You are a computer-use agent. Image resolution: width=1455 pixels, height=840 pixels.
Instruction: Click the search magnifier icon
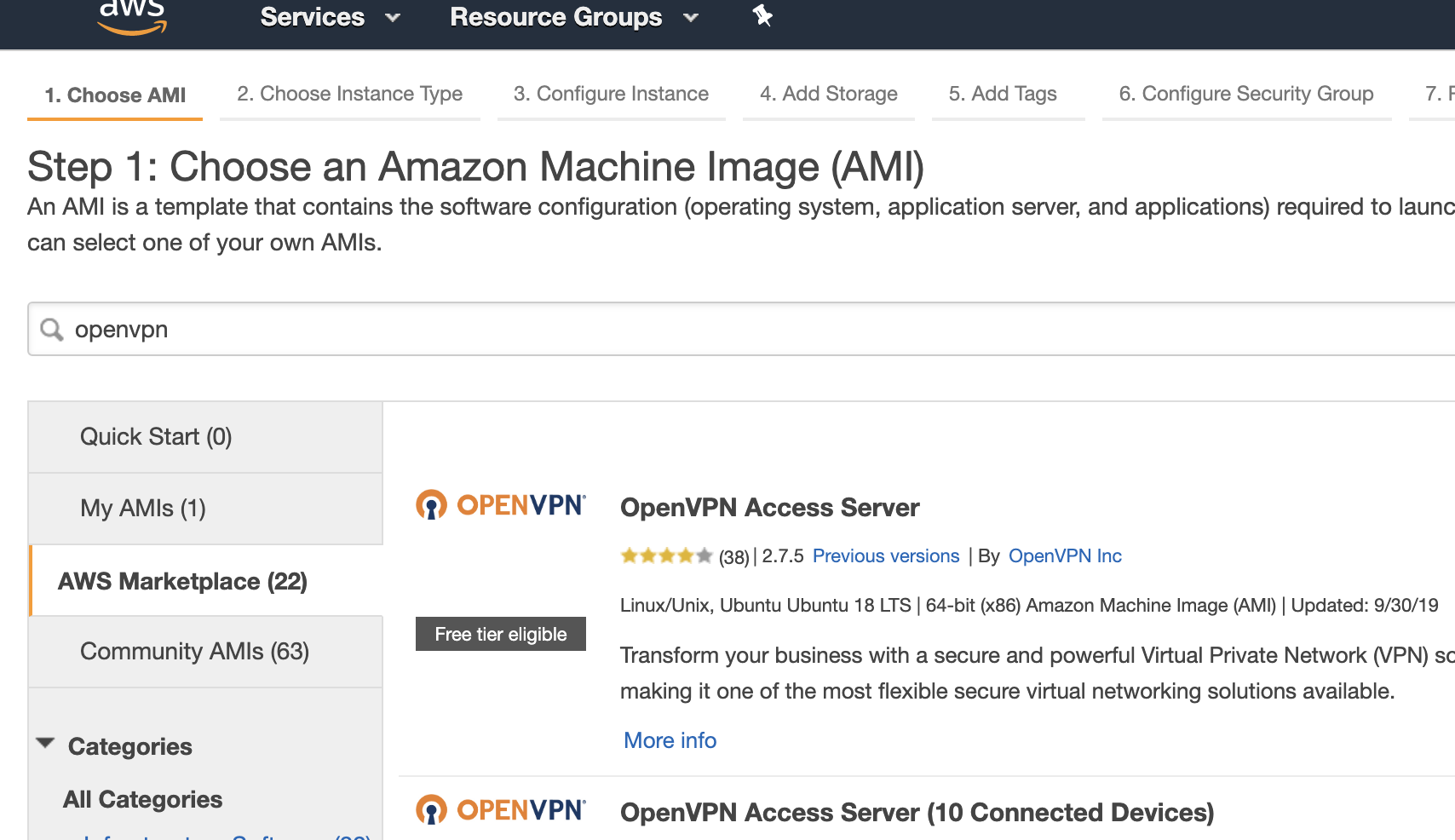point(52,330)
